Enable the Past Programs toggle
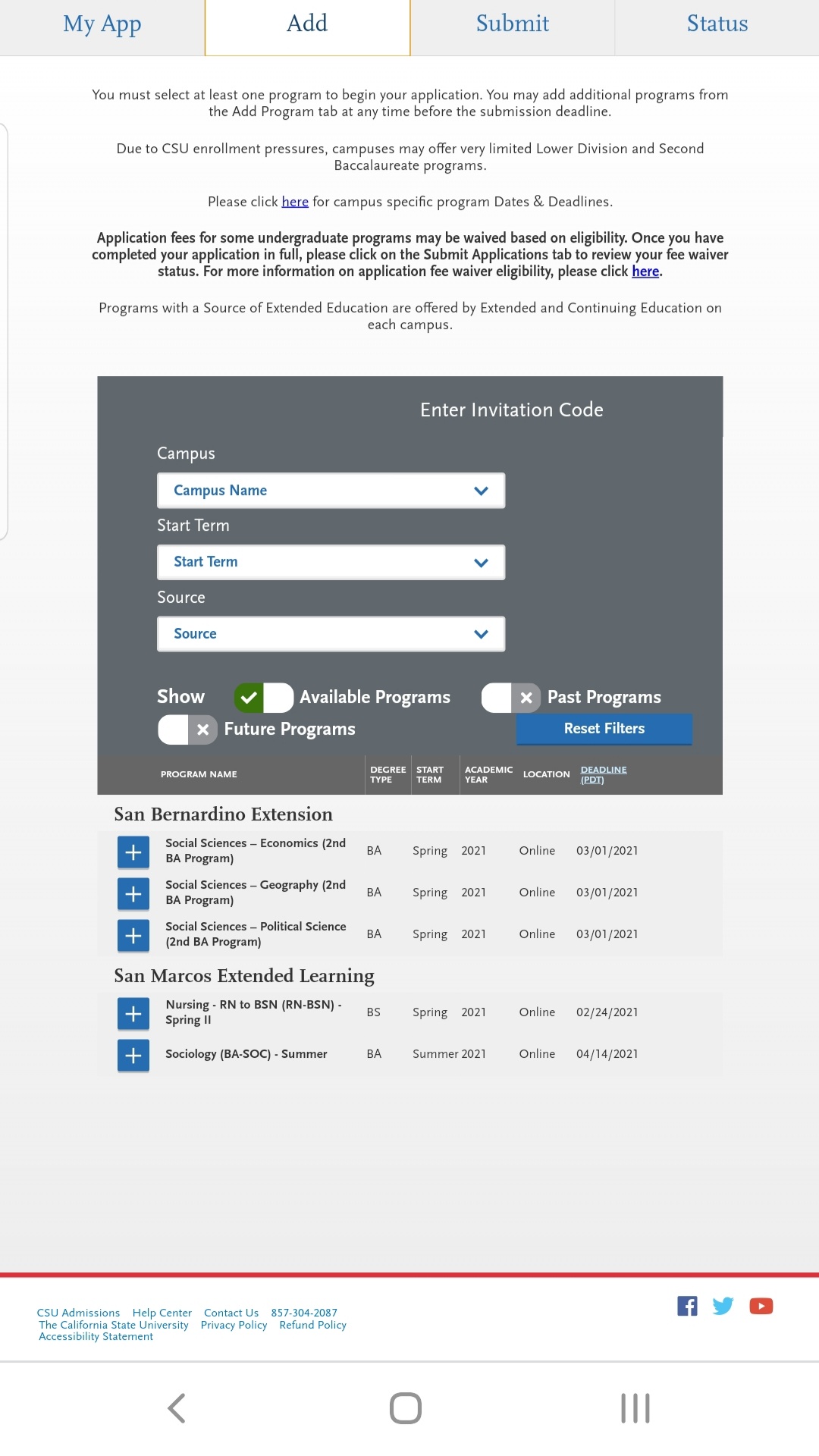This screenshot has width=819, height=1456. (511, 698)
